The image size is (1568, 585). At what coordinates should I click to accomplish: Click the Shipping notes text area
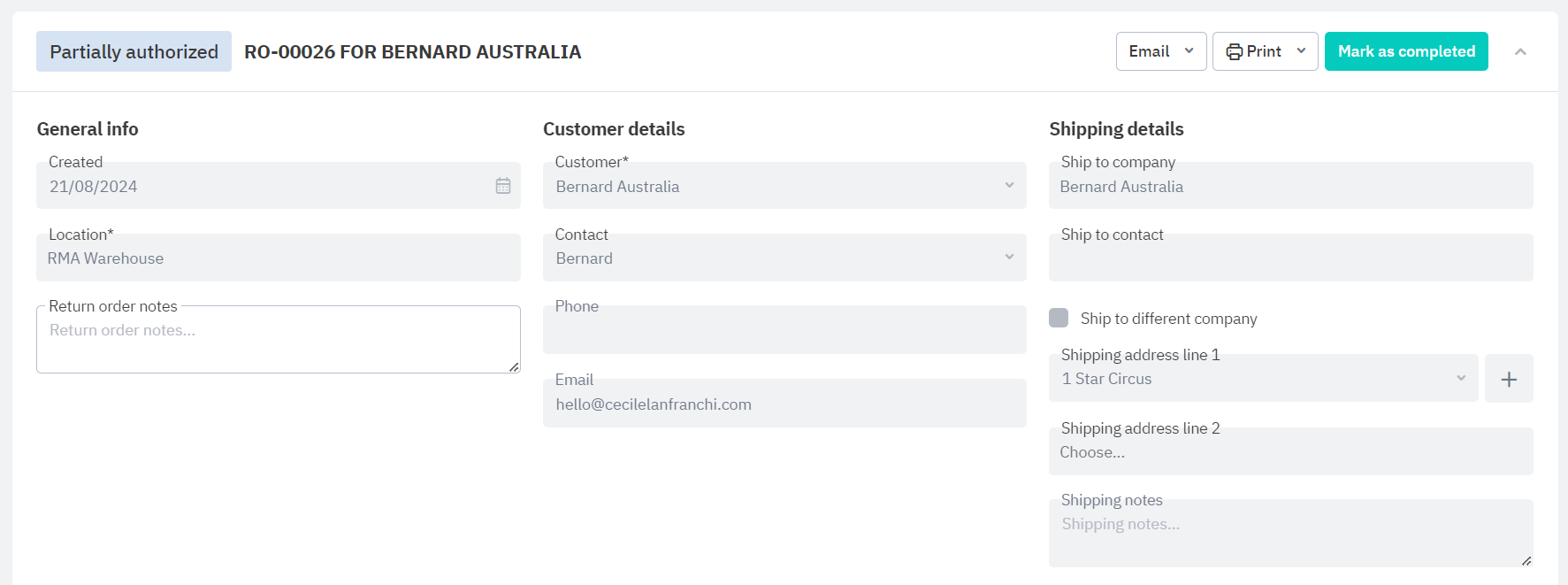coord(1289,536)
